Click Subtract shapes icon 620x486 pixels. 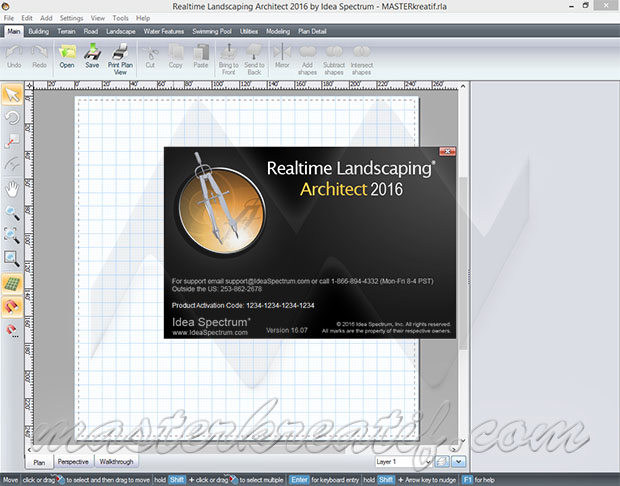pyautogui.click(x=334, y=59)
